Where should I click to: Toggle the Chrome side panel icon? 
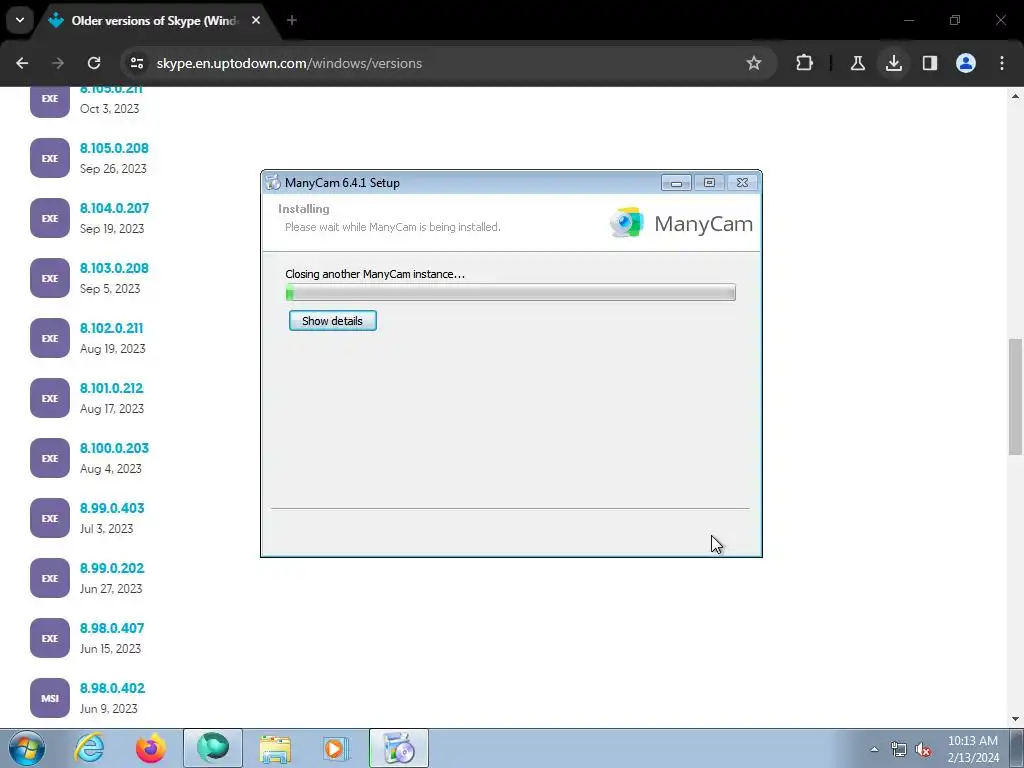(929, 63)
